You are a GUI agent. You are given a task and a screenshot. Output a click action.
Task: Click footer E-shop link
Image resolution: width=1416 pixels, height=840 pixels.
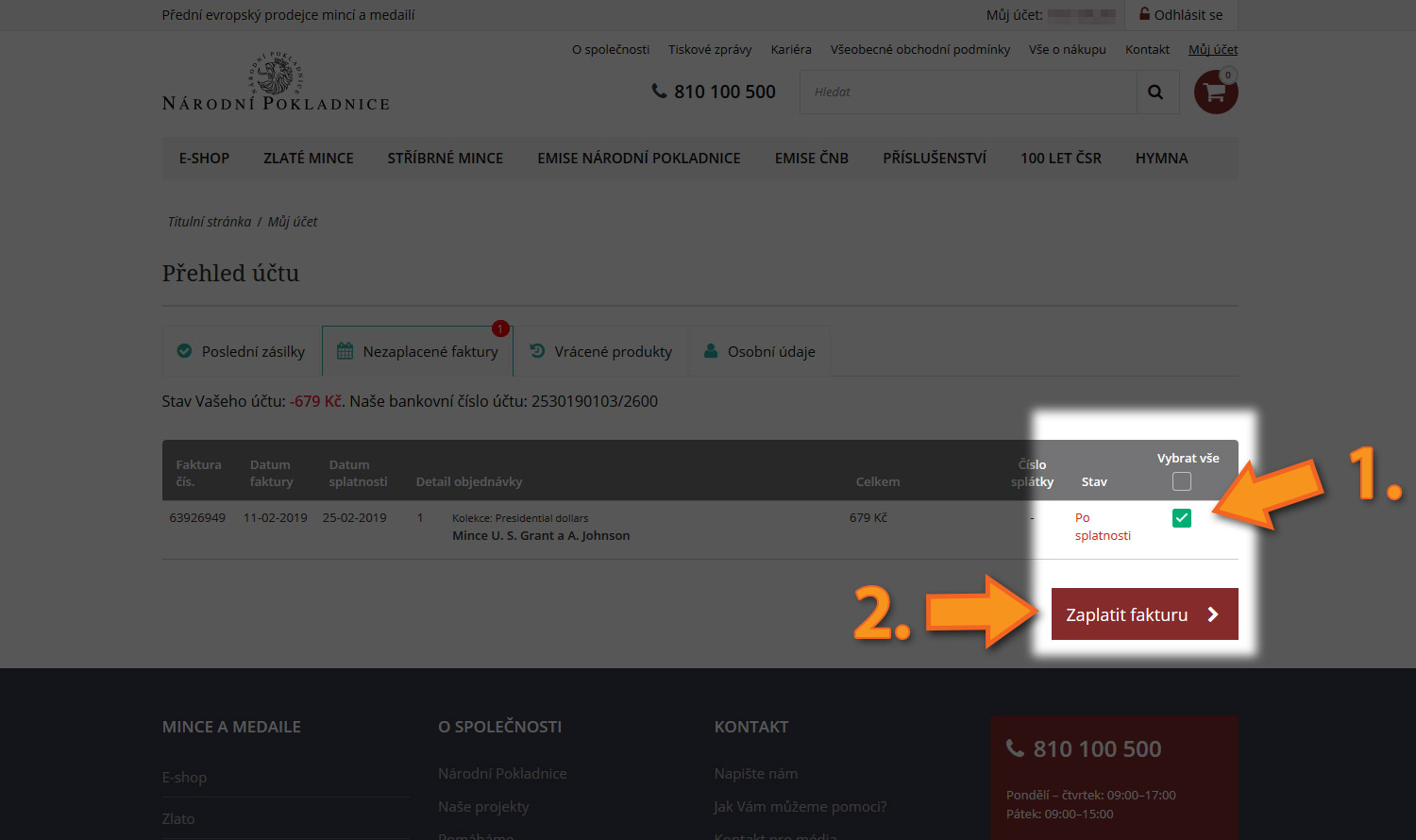point(184,778)
